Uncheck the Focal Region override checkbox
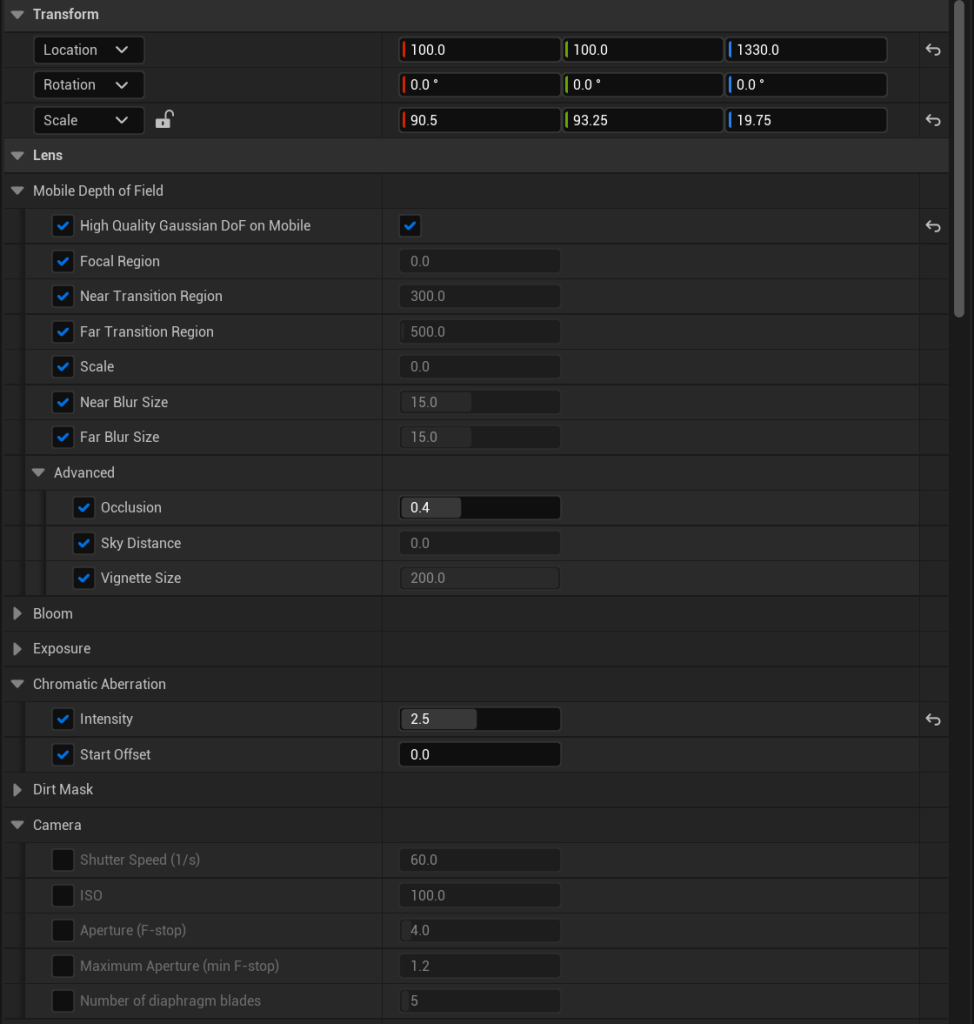Screen dimensions: 974x1024 (63, 261)
